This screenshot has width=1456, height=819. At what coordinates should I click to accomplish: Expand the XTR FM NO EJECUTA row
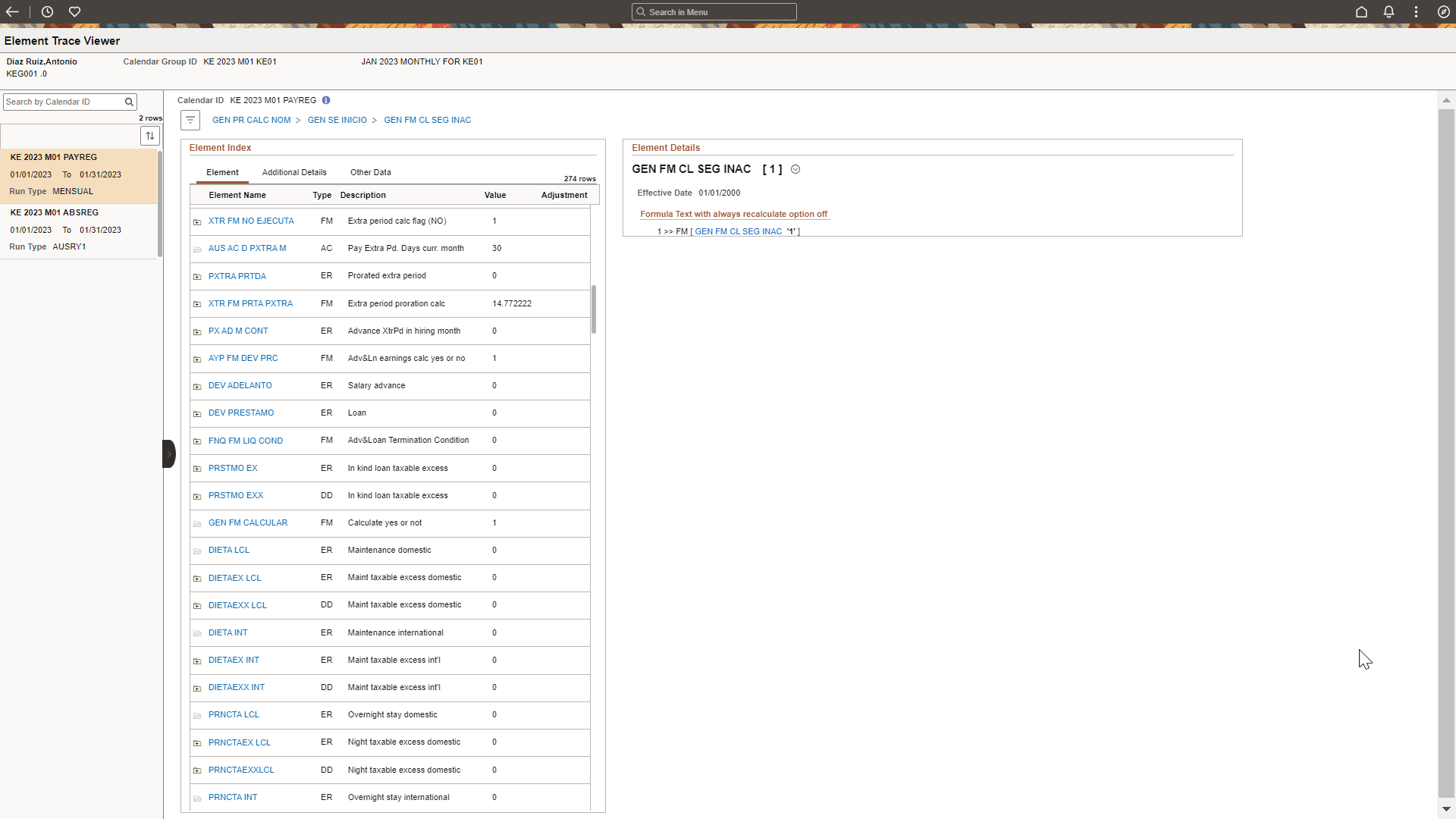pos(197,221)
